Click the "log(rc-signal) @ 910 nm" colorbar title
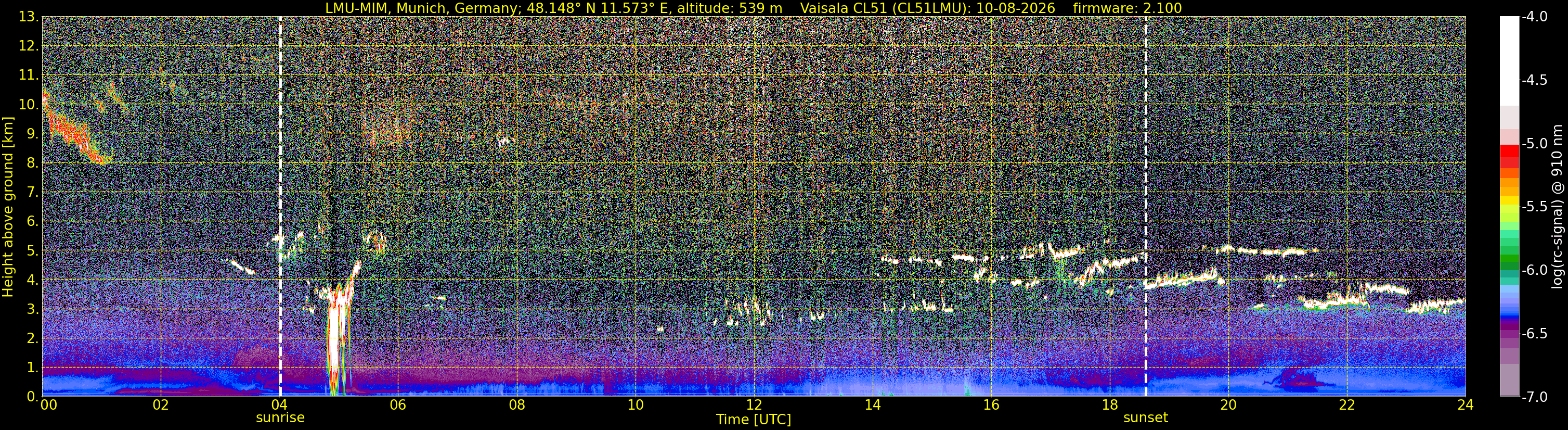Screen dimensions: 1568x430 [x=1557, y=207]
